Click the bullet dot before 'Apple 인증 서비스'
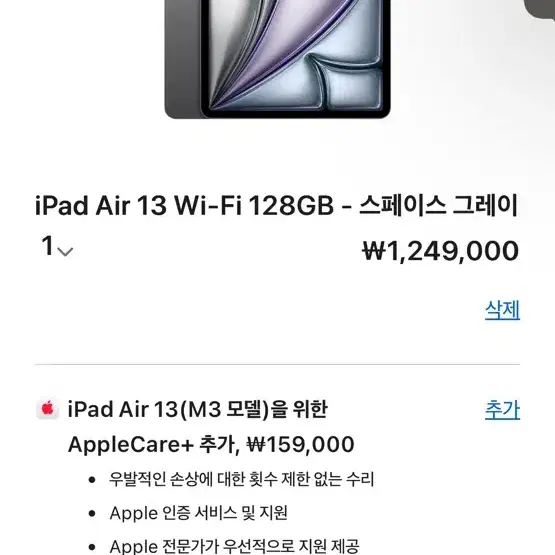This screenshot has height=555, width=555. point(92,514)
